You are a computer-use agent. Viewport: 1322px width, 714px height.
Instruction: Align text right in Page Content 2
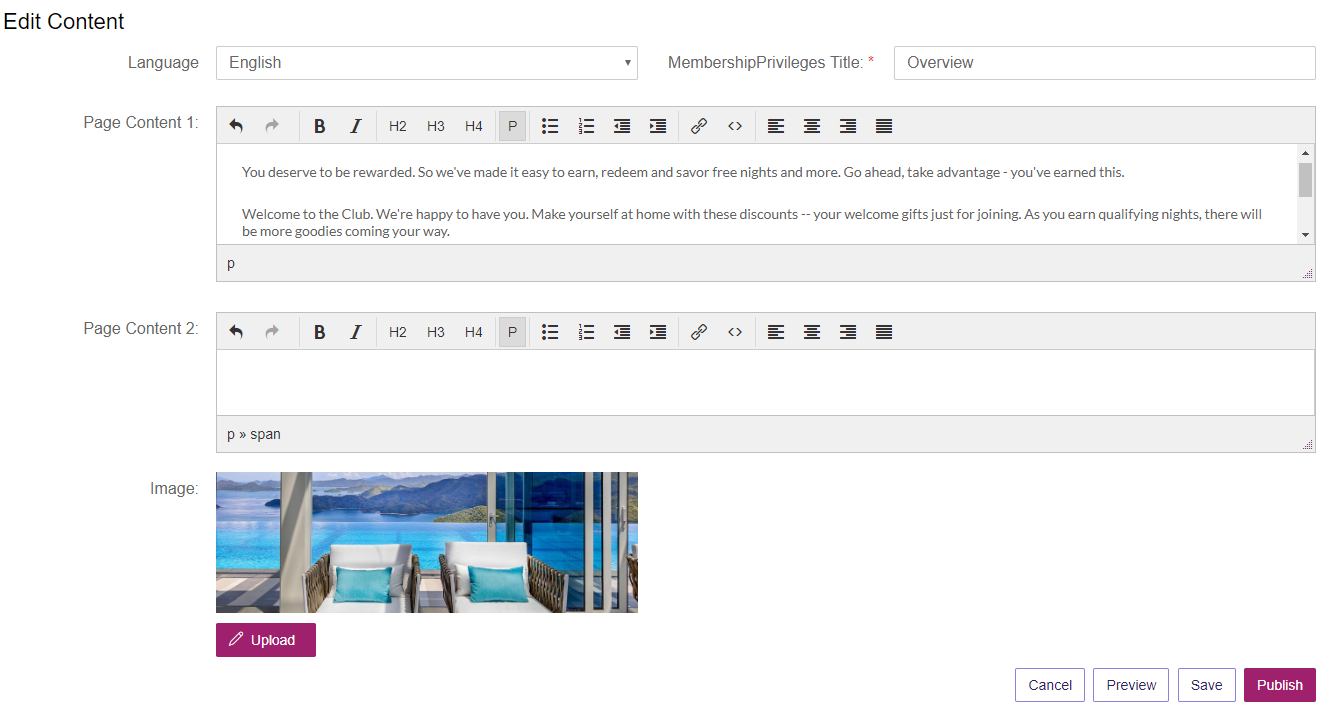[x=848, y=332]
